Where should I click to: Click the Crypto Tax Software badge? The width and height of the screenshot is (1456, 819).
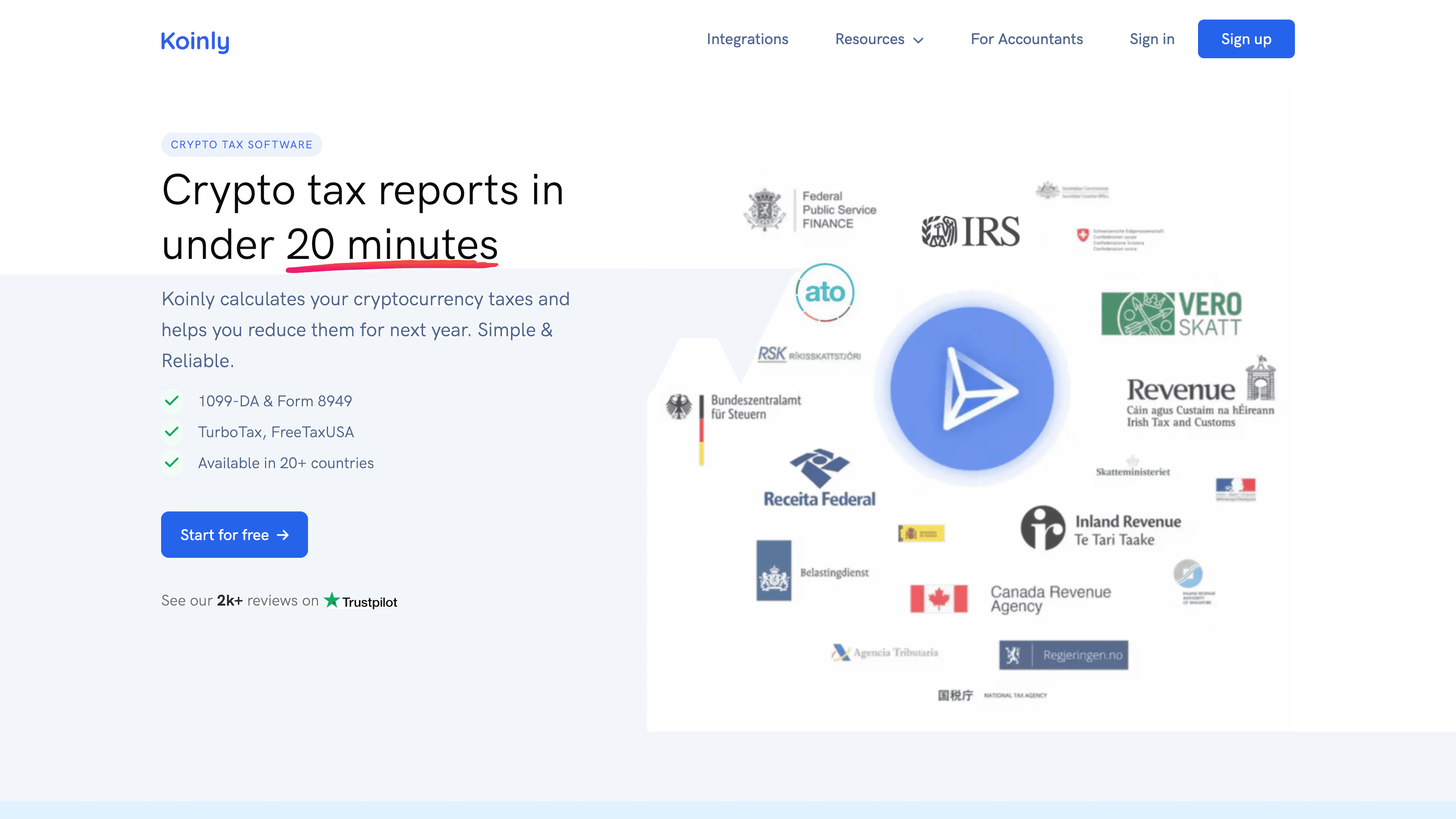click(x=241, y=145)
